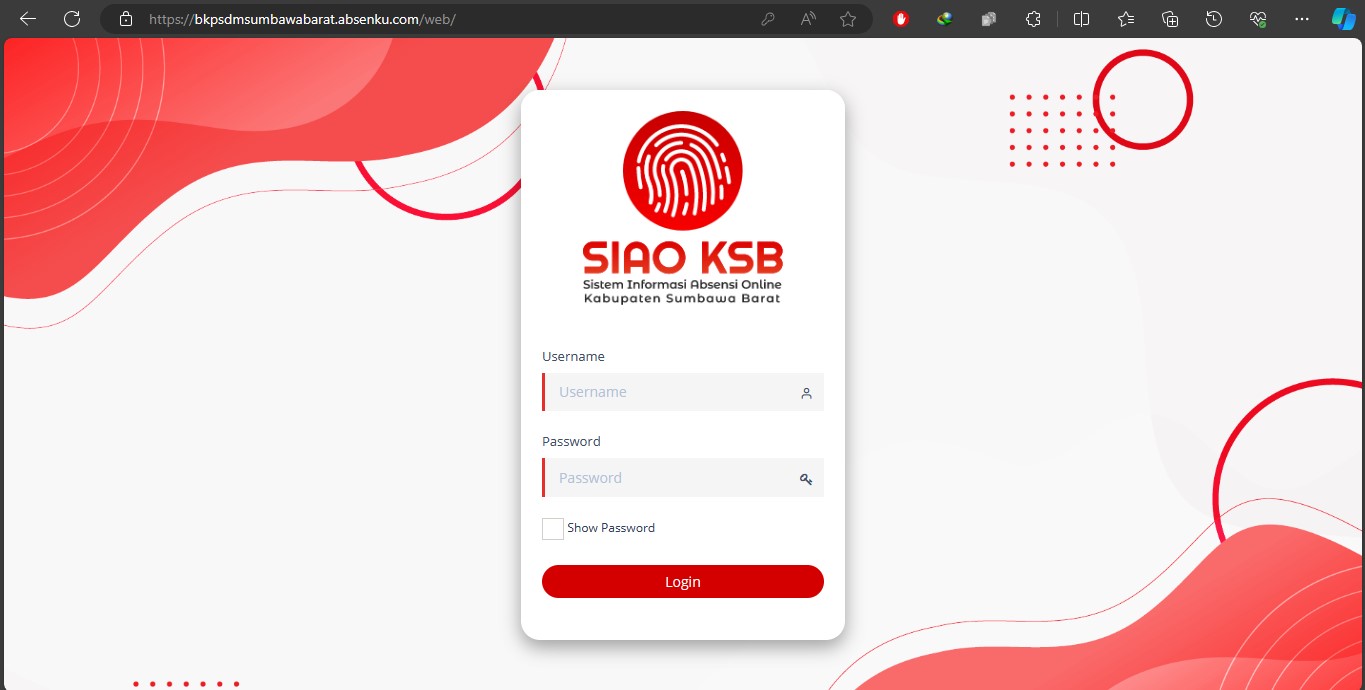Refresh the page with the reload icon
The height and width of the screenshot is (690, 1365).
(72, 19)
